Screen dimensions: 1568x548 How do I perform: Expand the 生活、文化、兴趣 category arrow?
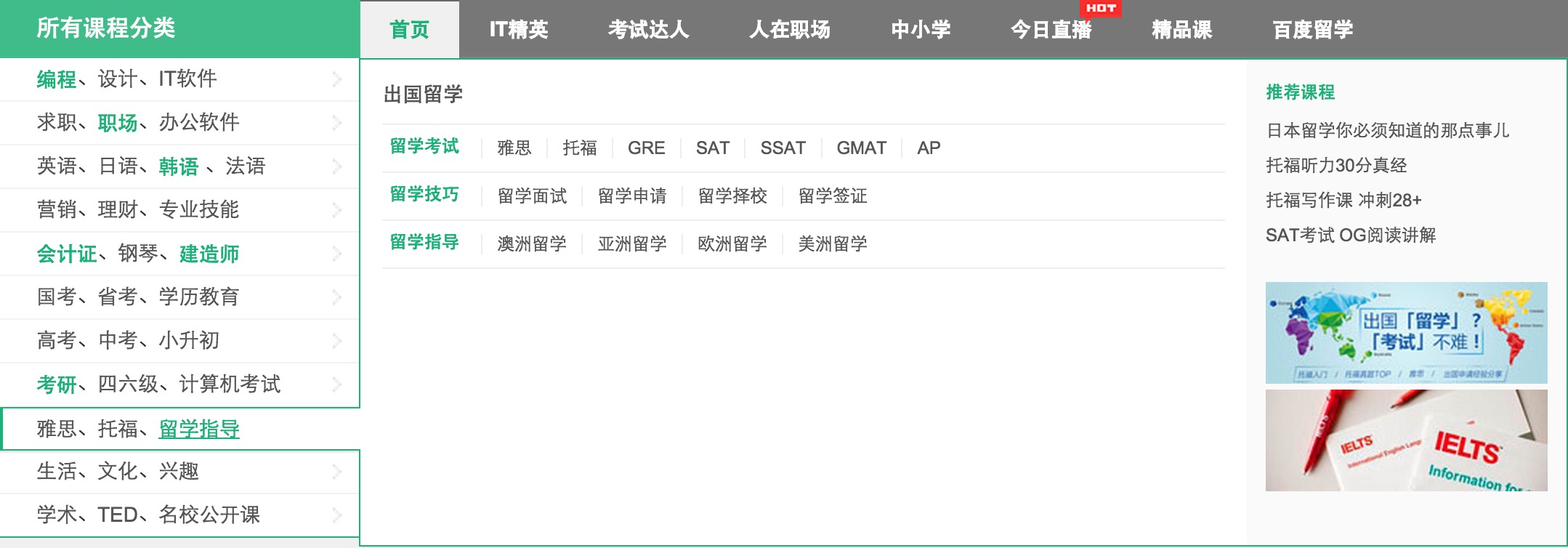336,472
